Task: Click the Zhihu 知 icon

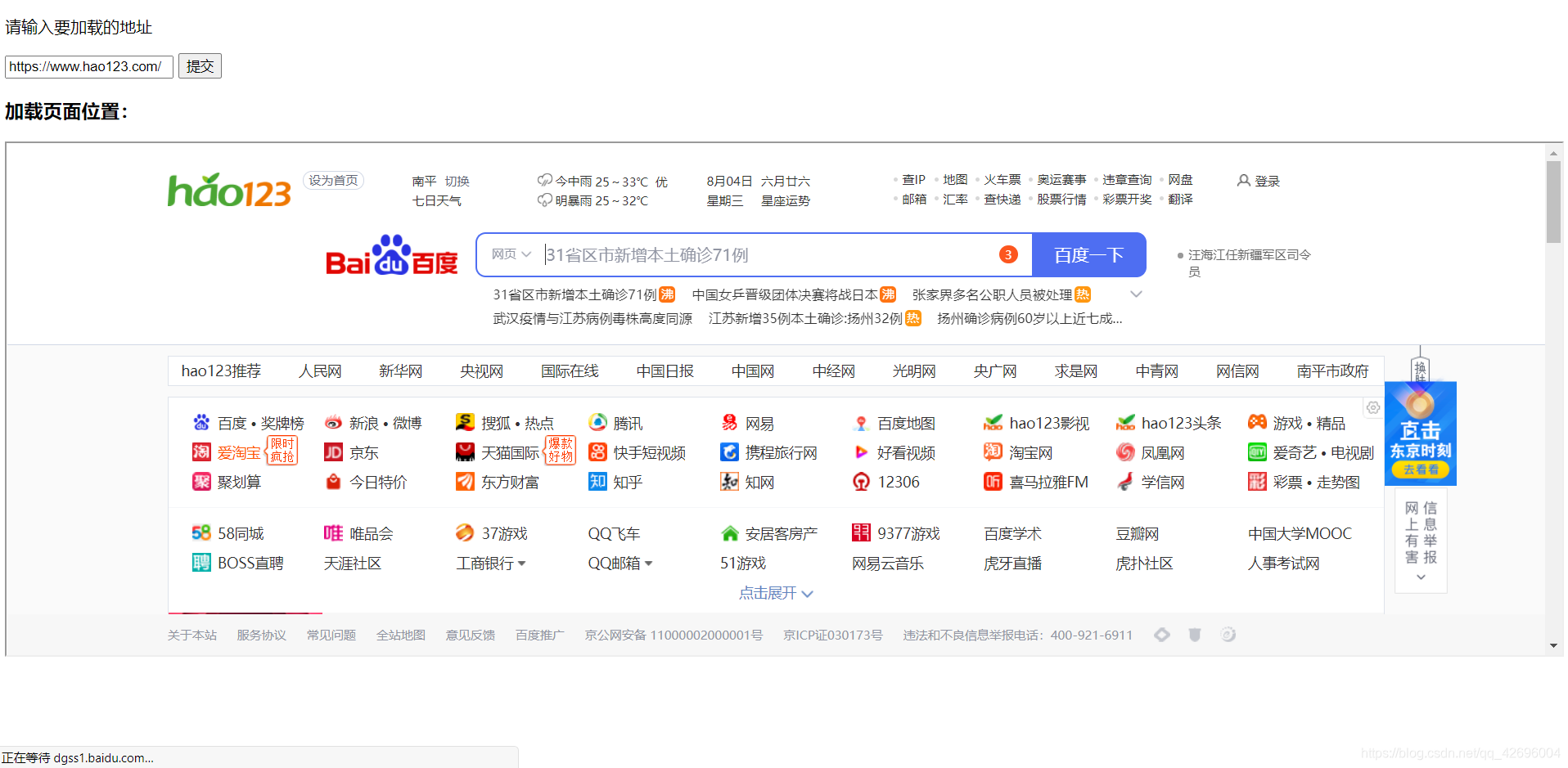Action: [597, 482]
